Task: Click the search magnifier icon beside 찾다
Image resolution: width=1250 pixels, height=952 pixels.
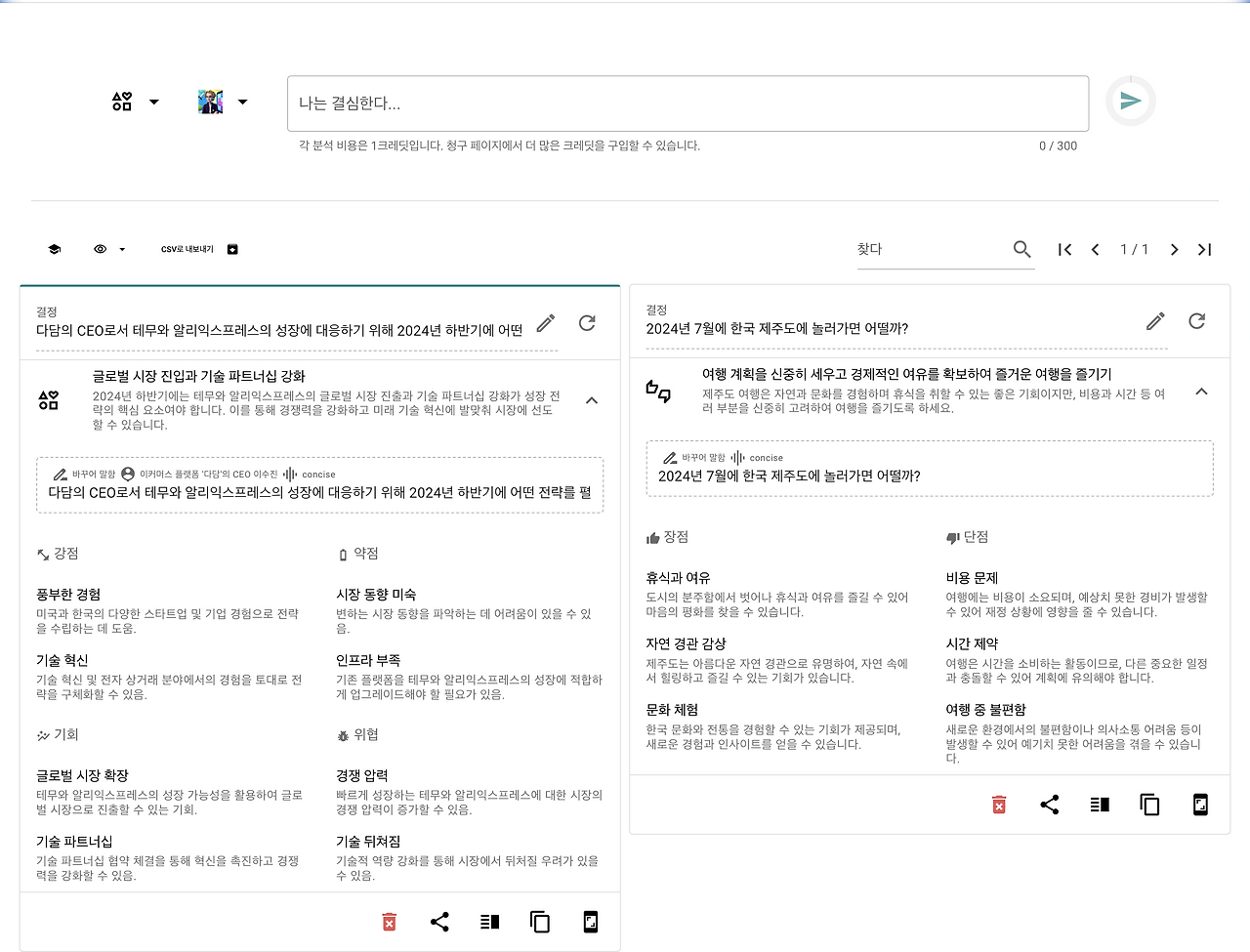Action: pyautogui.click(x=1021, y=249)
